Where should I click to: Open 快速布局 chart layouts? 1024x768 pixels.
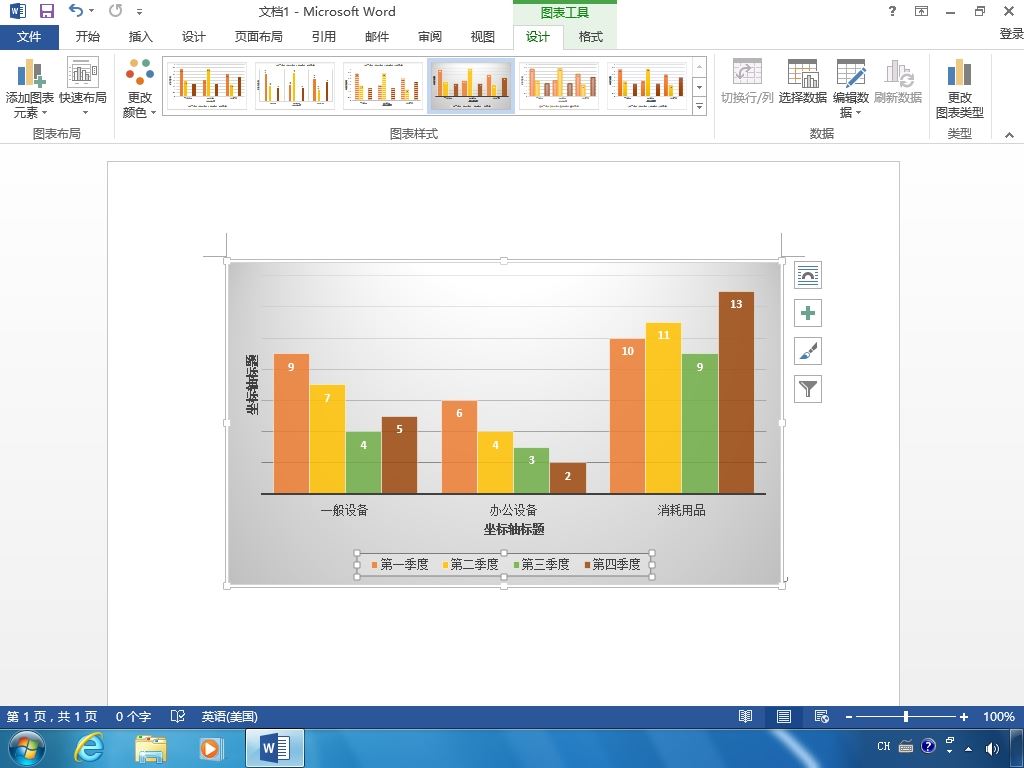(x=82, y=87)
